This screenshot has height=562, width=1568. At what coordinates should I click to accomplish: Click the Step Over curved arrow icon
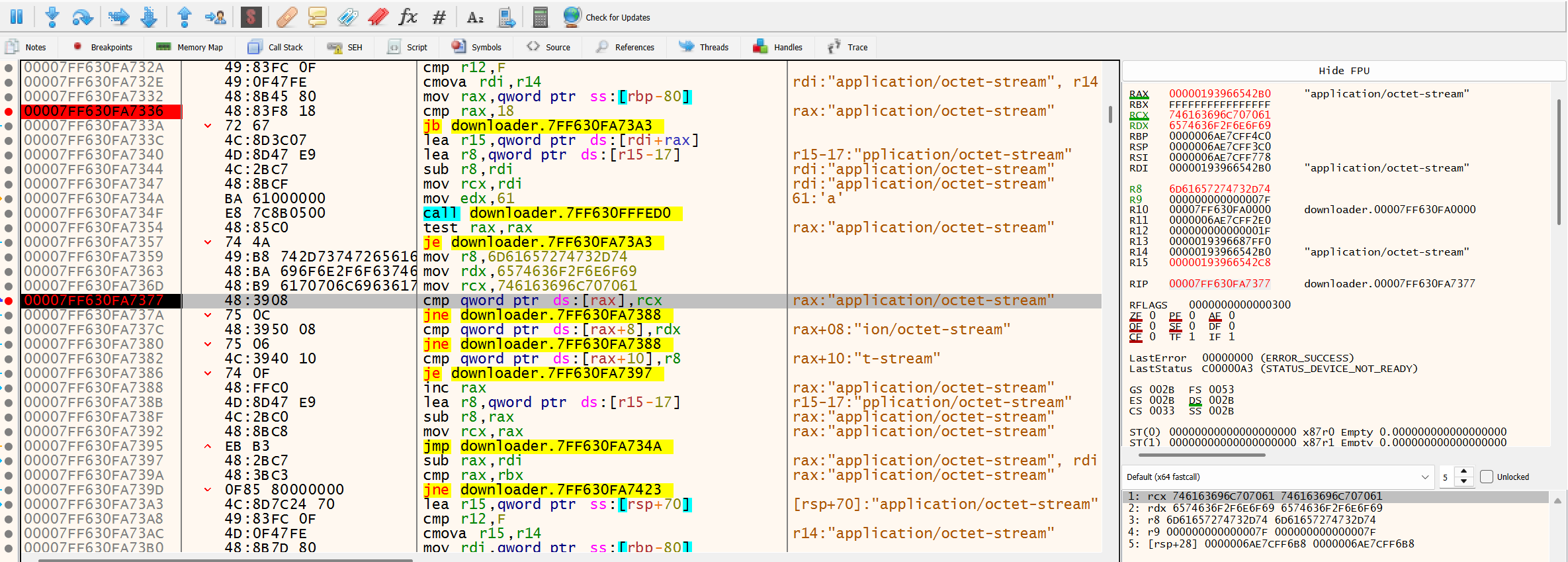click(83, 17)
